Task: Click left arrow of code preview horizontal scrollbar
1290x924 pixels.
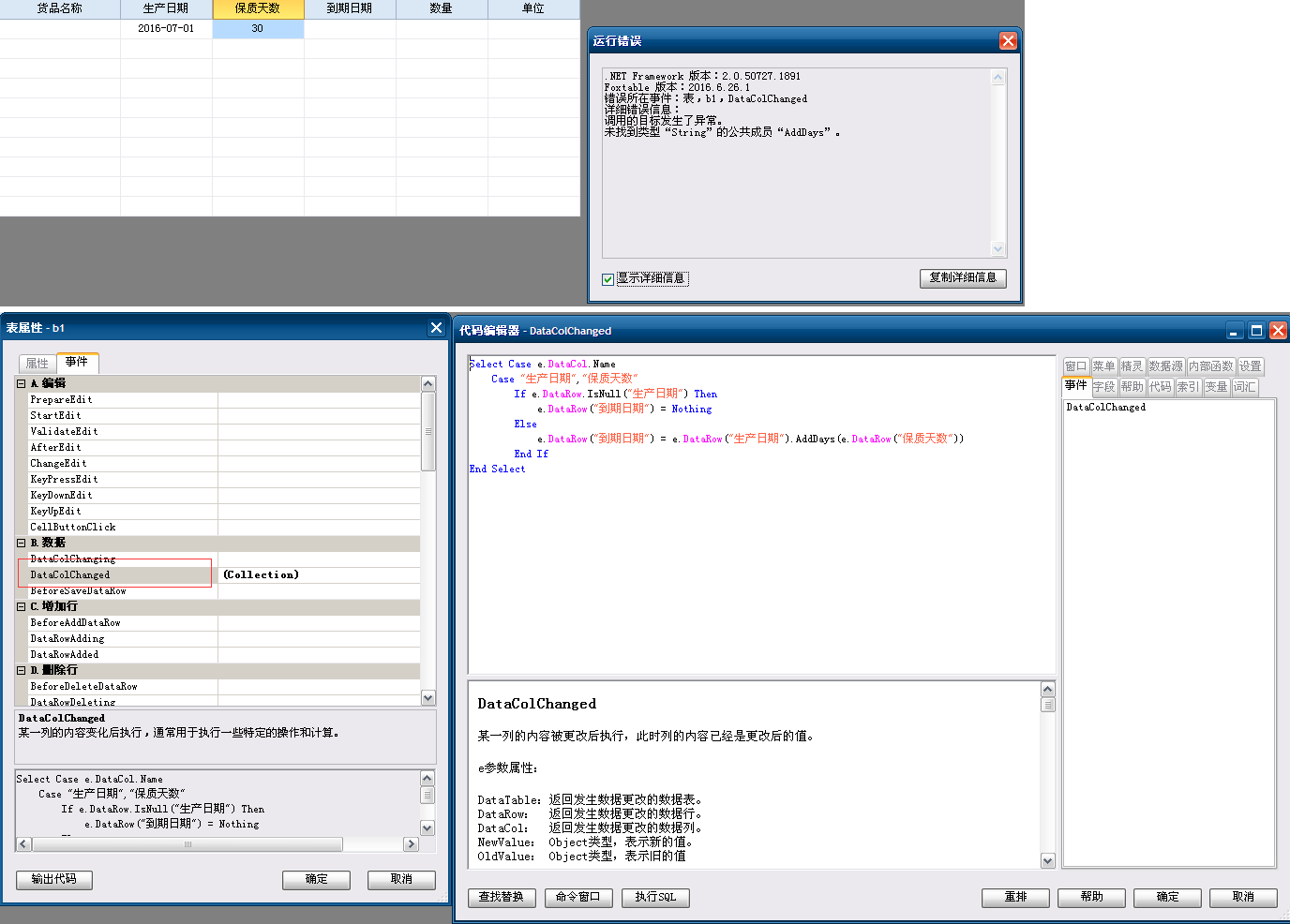Action: pyautogui.click(x=24, y=844)
